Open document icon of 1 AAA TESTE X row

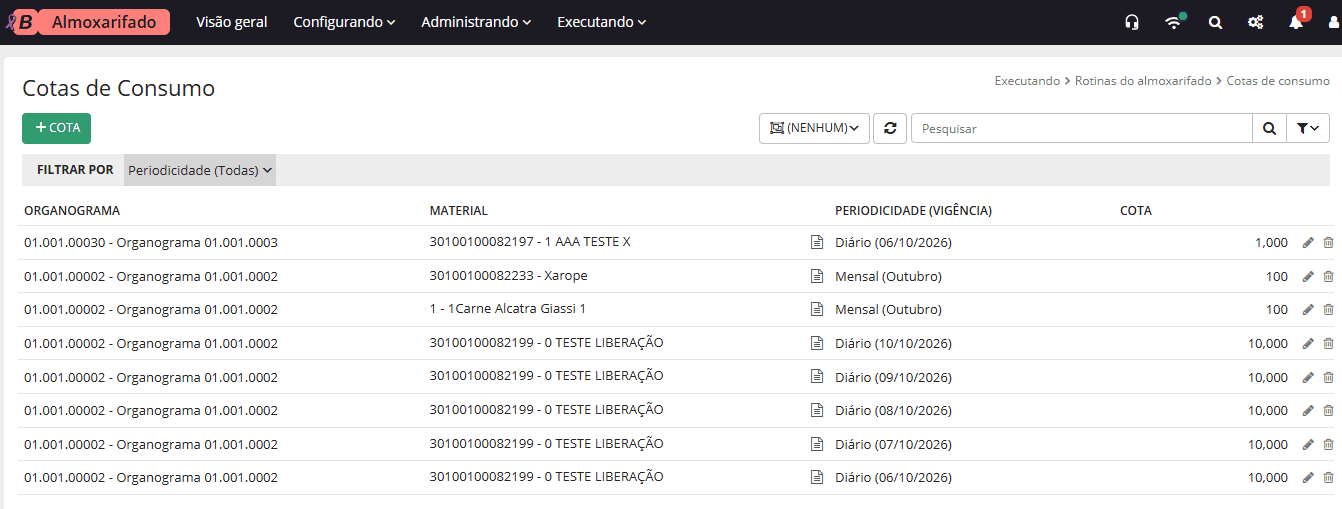click(x=817, y=242)
